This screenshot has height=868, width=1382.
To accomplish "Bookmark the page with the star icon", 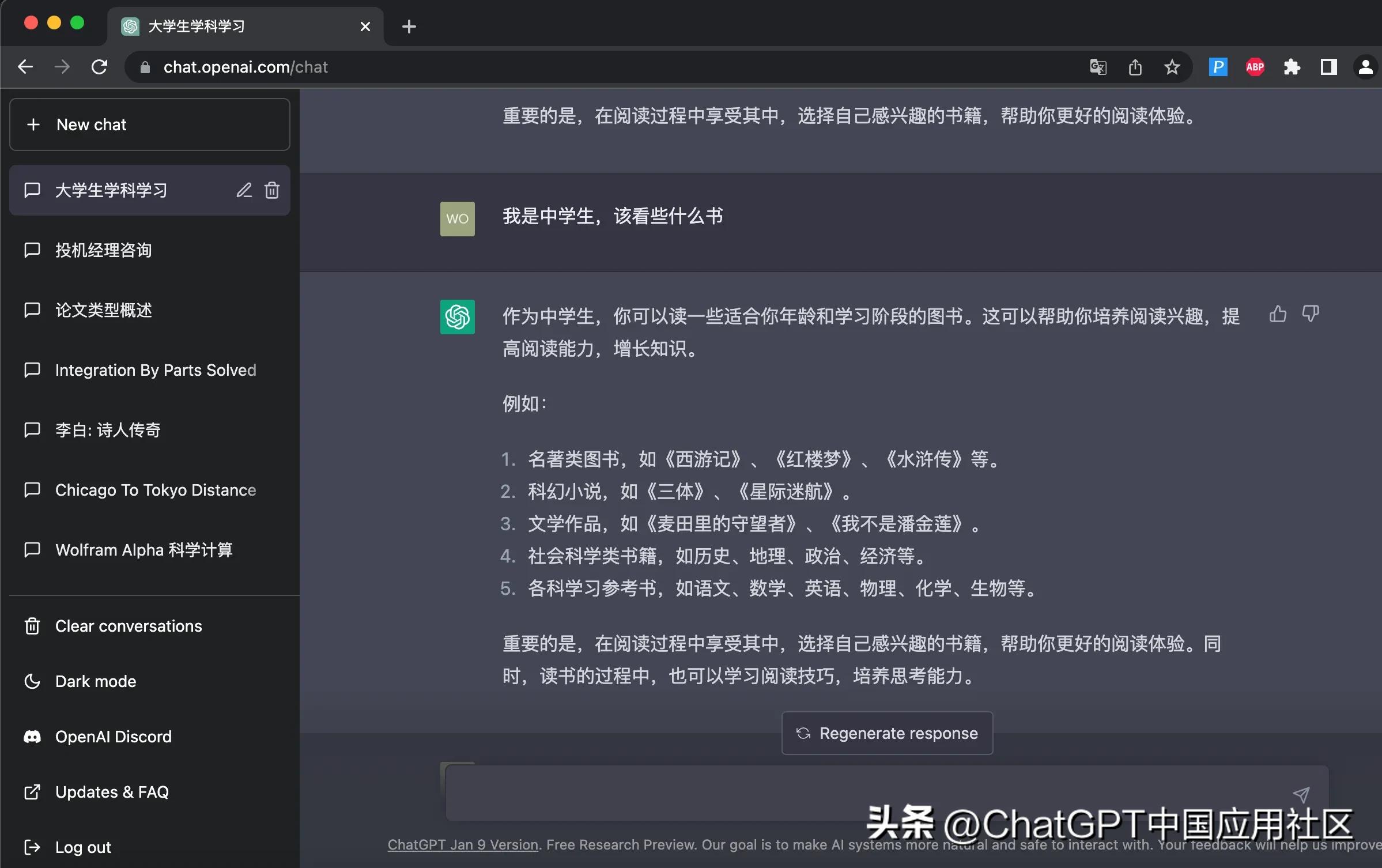I will (x=1172, y=66).
